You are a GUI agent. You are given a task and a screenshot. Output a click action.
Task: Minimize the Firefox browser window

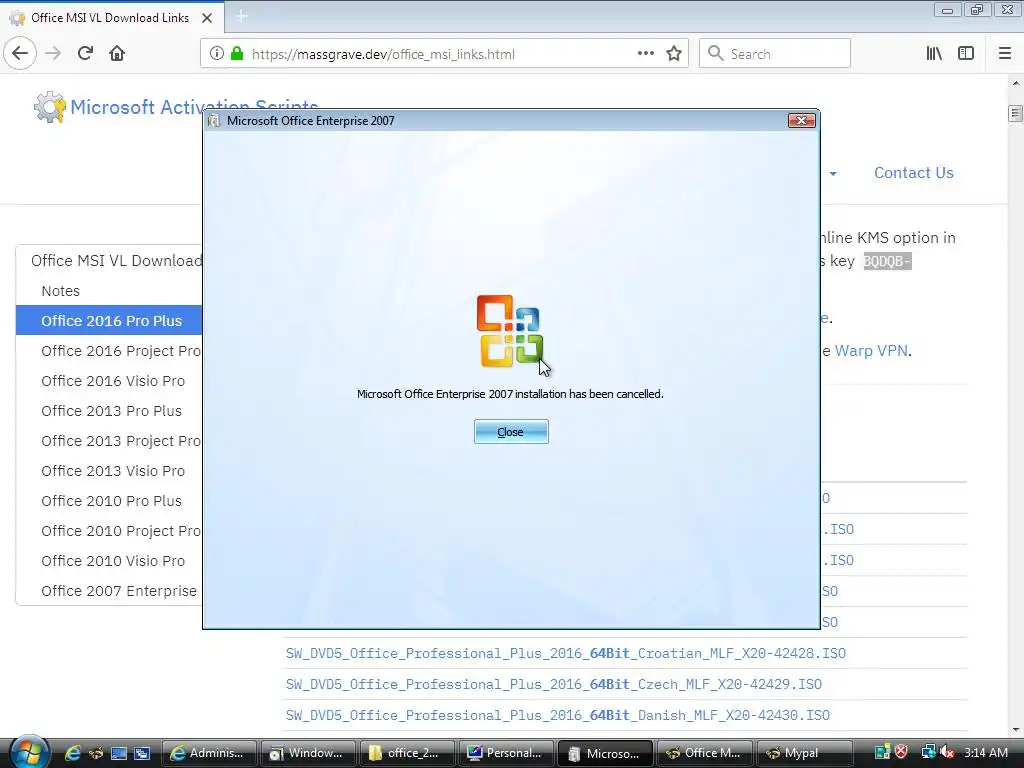[947, 10]
